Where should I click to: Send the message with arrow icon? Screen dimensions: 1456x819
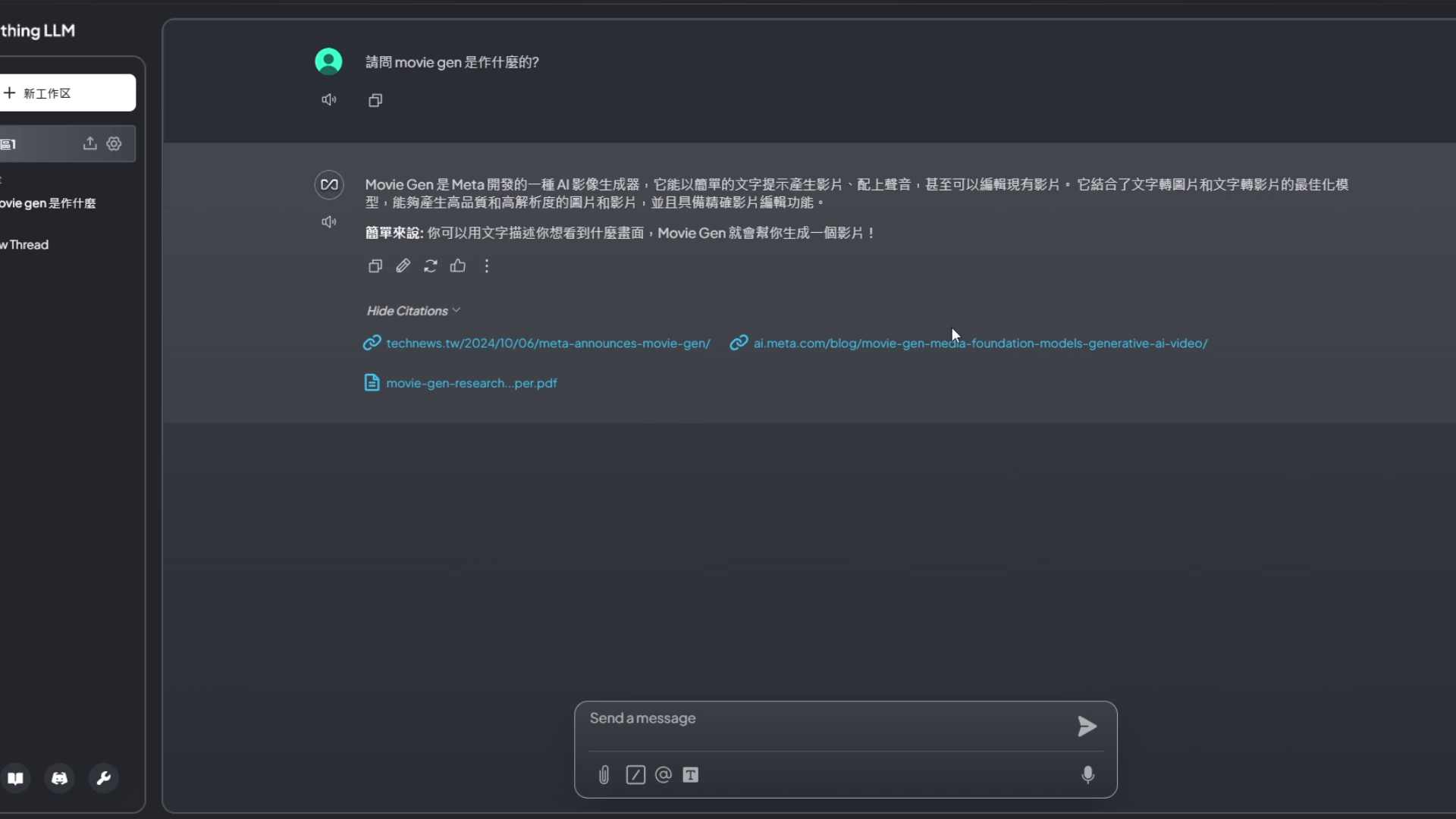tap(1087, 726)
